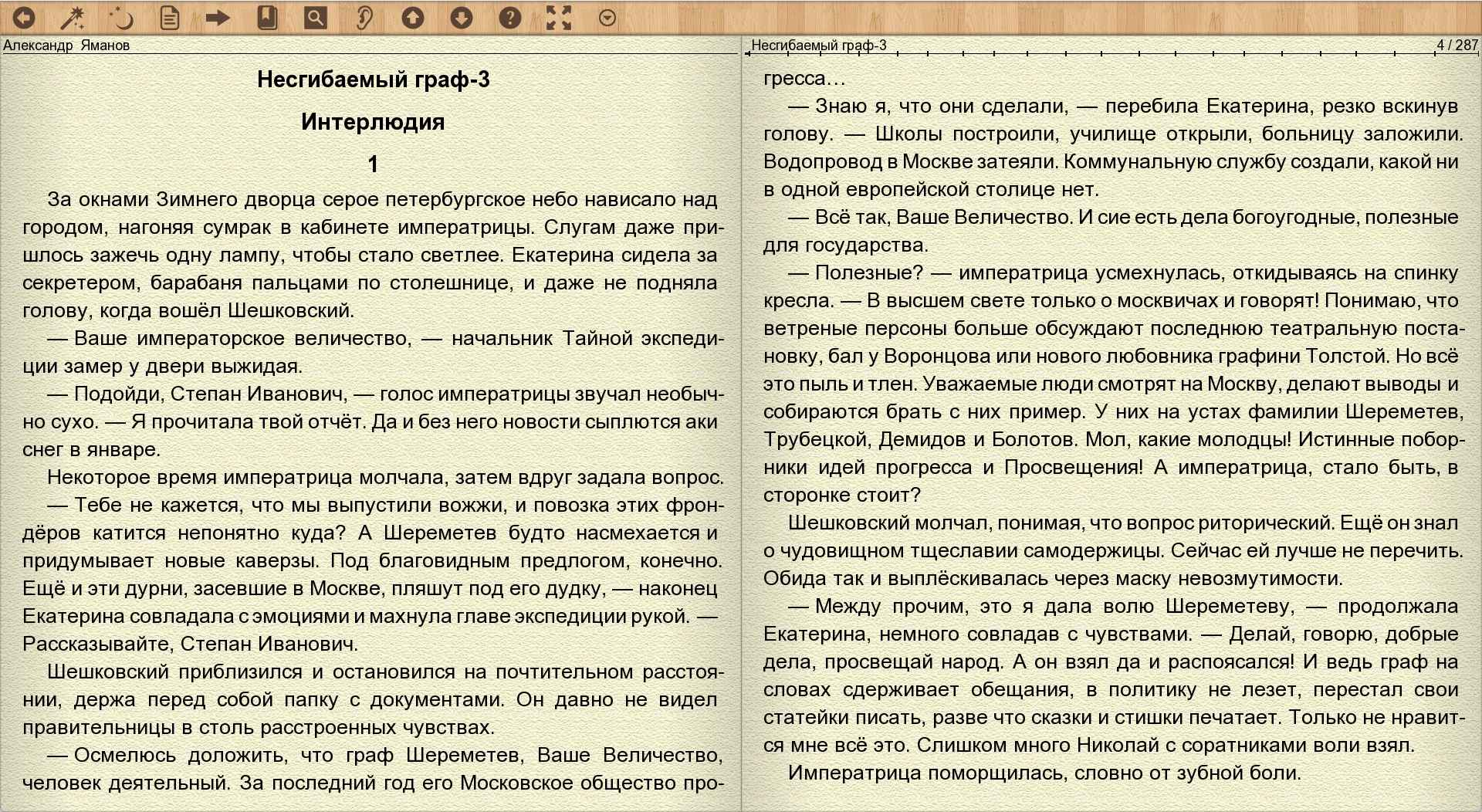Open the search magnifier tool

point(316,18)
